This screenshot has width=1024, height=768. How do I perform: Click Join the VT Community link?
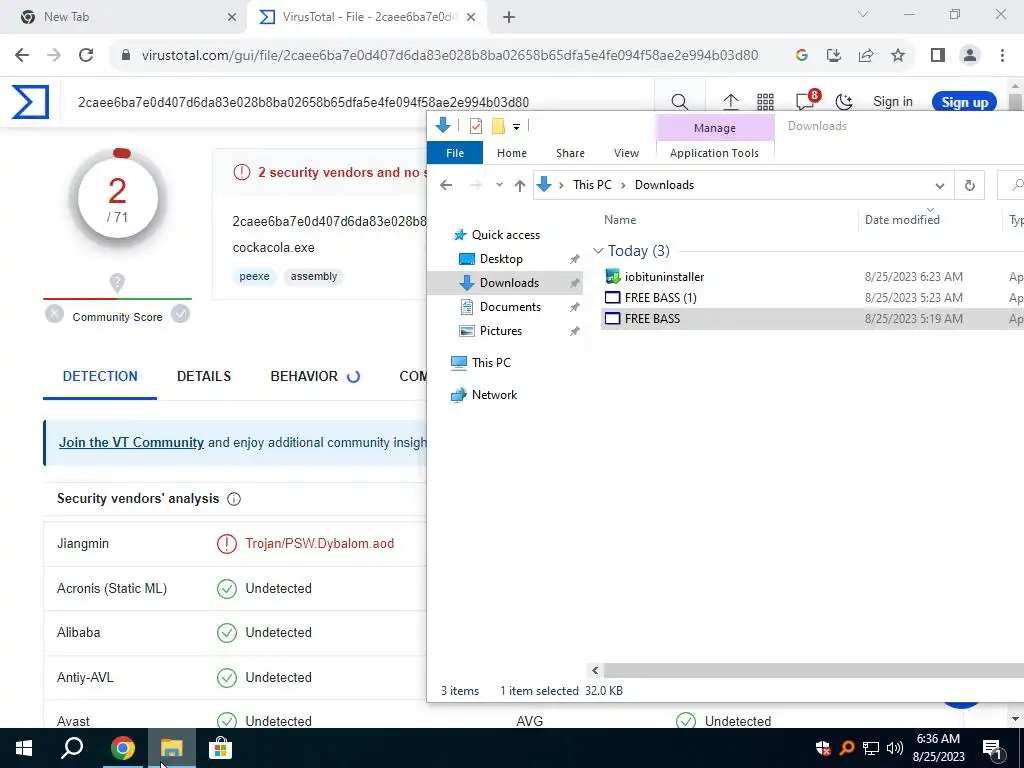click(131, 443)
